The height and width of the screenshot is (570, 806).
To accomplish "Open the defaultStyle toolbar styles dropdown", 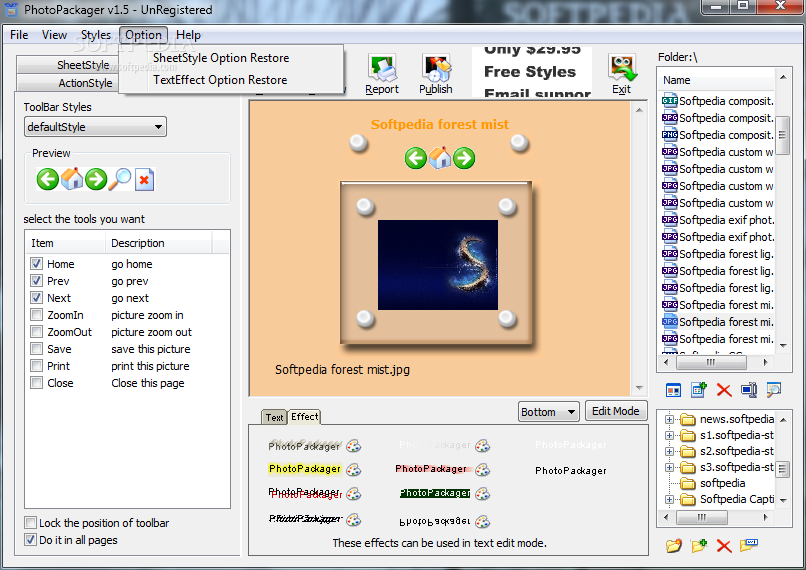I will coord(95,127).
